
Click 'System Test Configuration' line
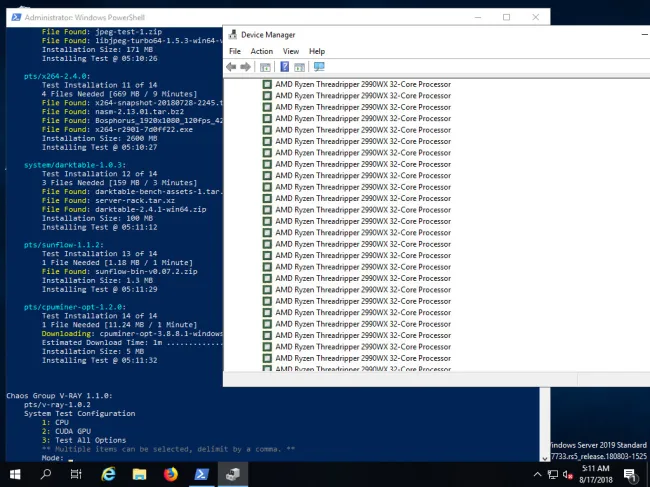pos(80,414)
